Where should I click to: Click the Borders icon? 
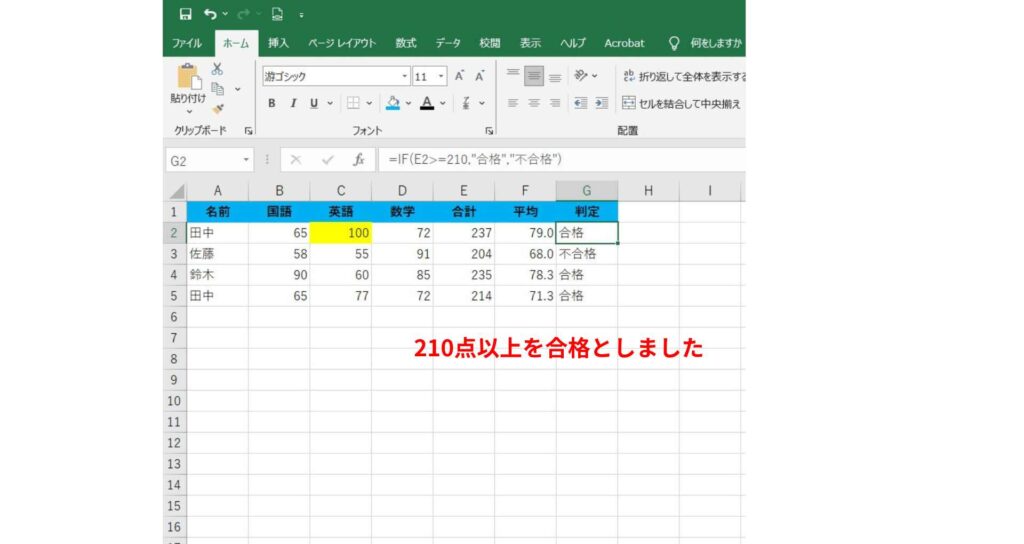click(x=353, y=103)
